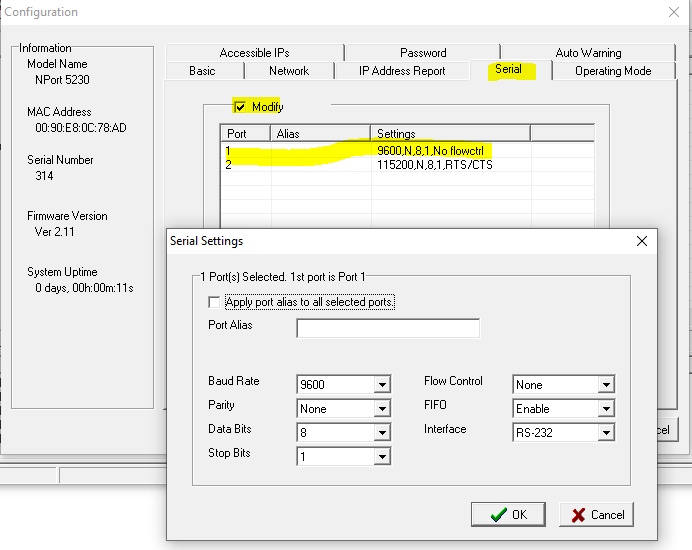
Task: Expand the Parity dropdown
Action: tap(381, 409)
